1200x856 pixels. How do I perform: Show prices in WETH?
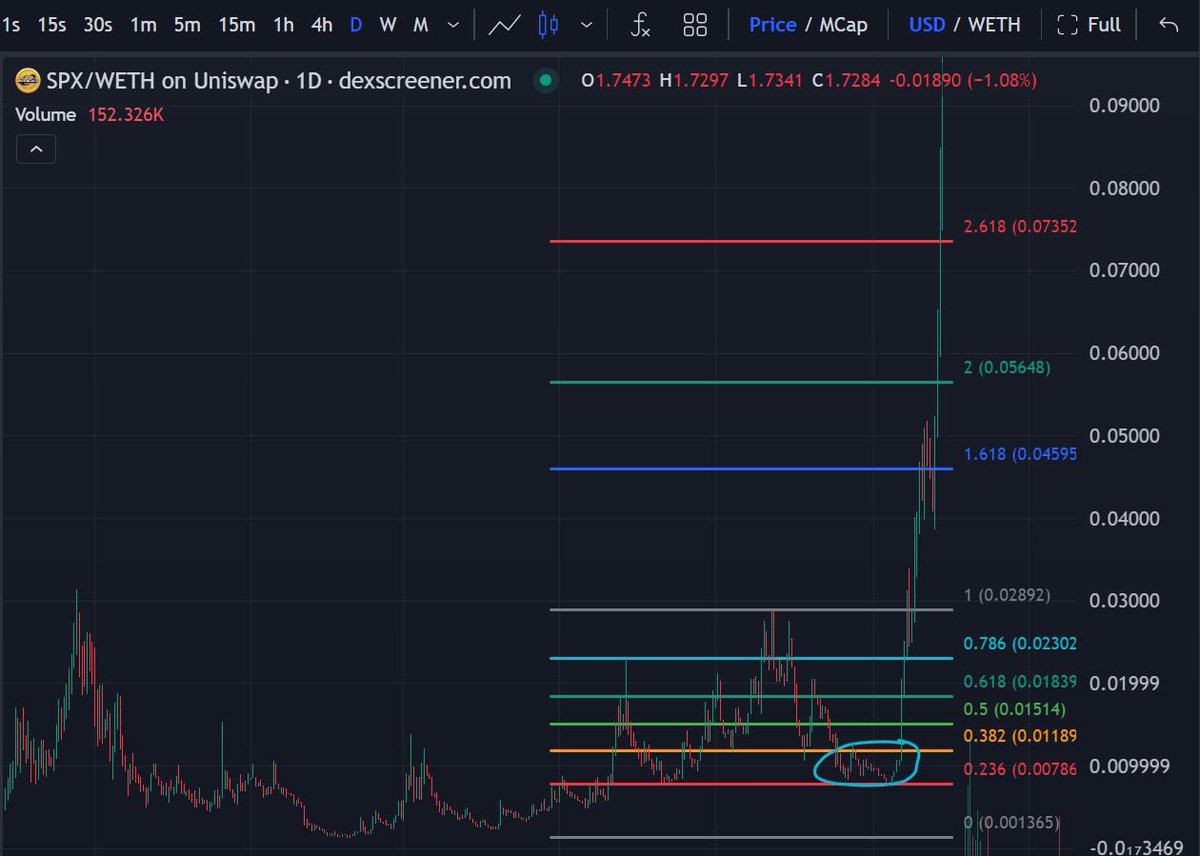(x=994, y=24)
